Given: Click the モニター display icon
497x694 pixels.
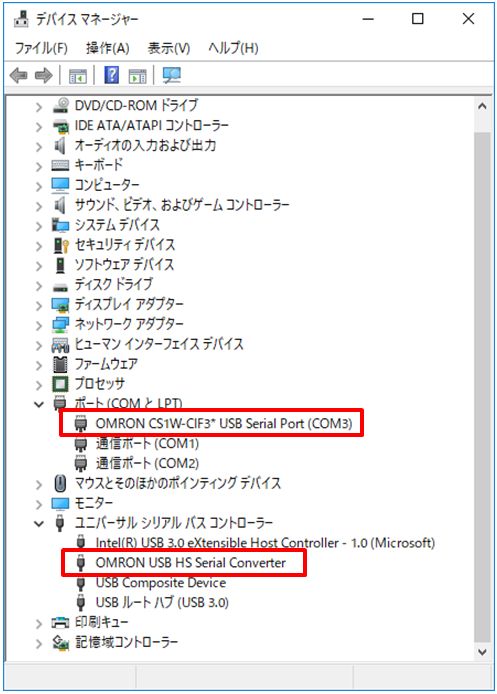Looking at the screenshot, I should pyautogui.click(x=60, y=503).
